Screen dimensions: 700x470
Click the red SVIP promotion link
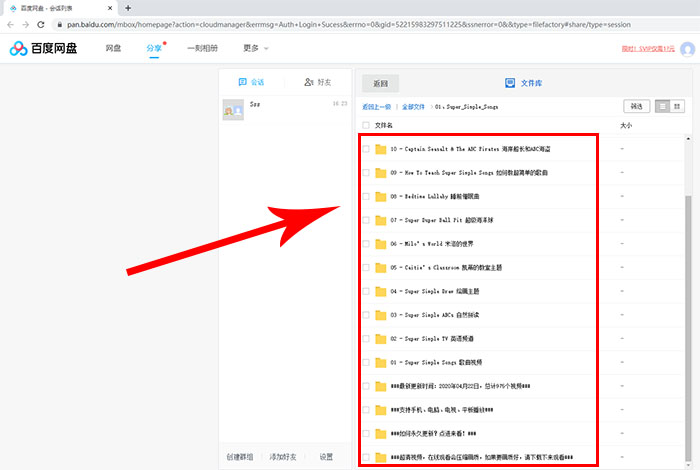tap(648, 49)
